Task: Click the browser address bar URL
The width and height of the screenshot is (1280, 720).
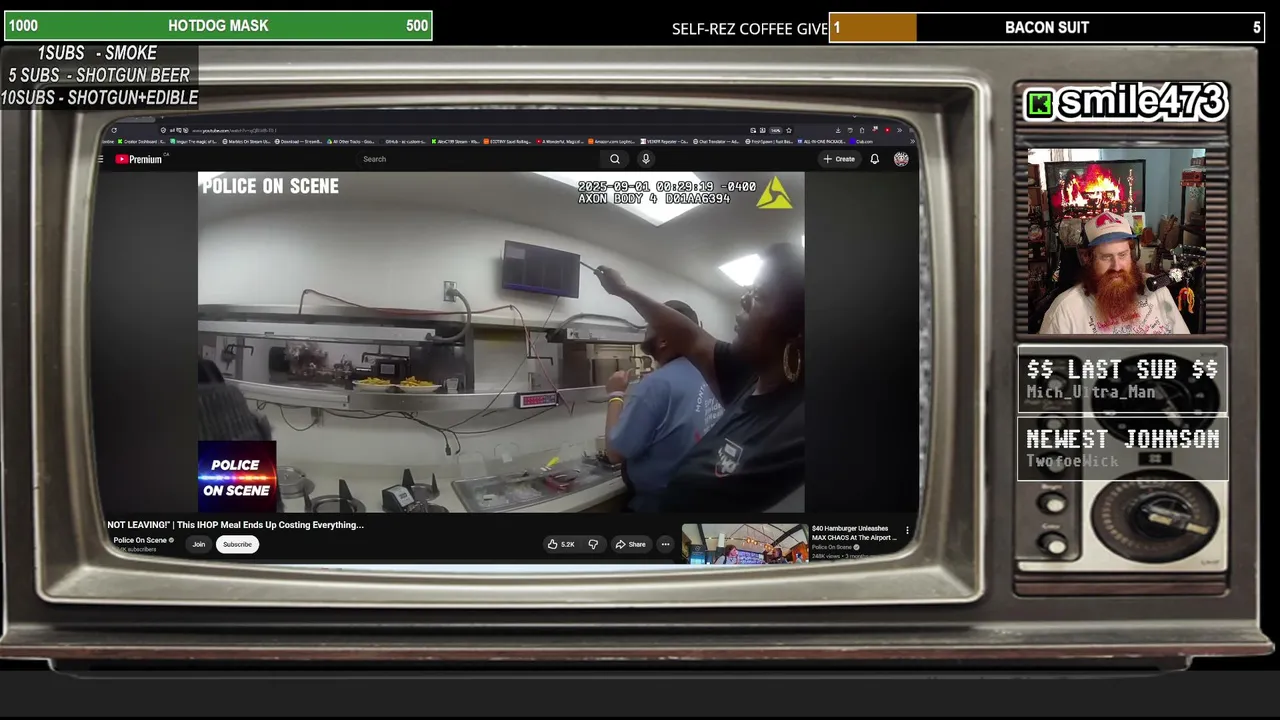Action: [x=234, y=130]
